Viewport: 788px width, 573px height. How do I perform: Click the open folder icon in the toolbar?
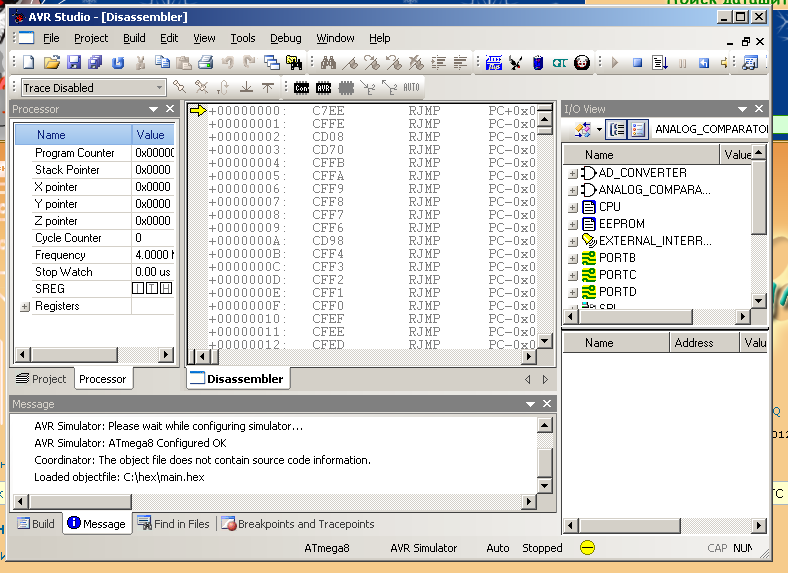pos(51,62)
